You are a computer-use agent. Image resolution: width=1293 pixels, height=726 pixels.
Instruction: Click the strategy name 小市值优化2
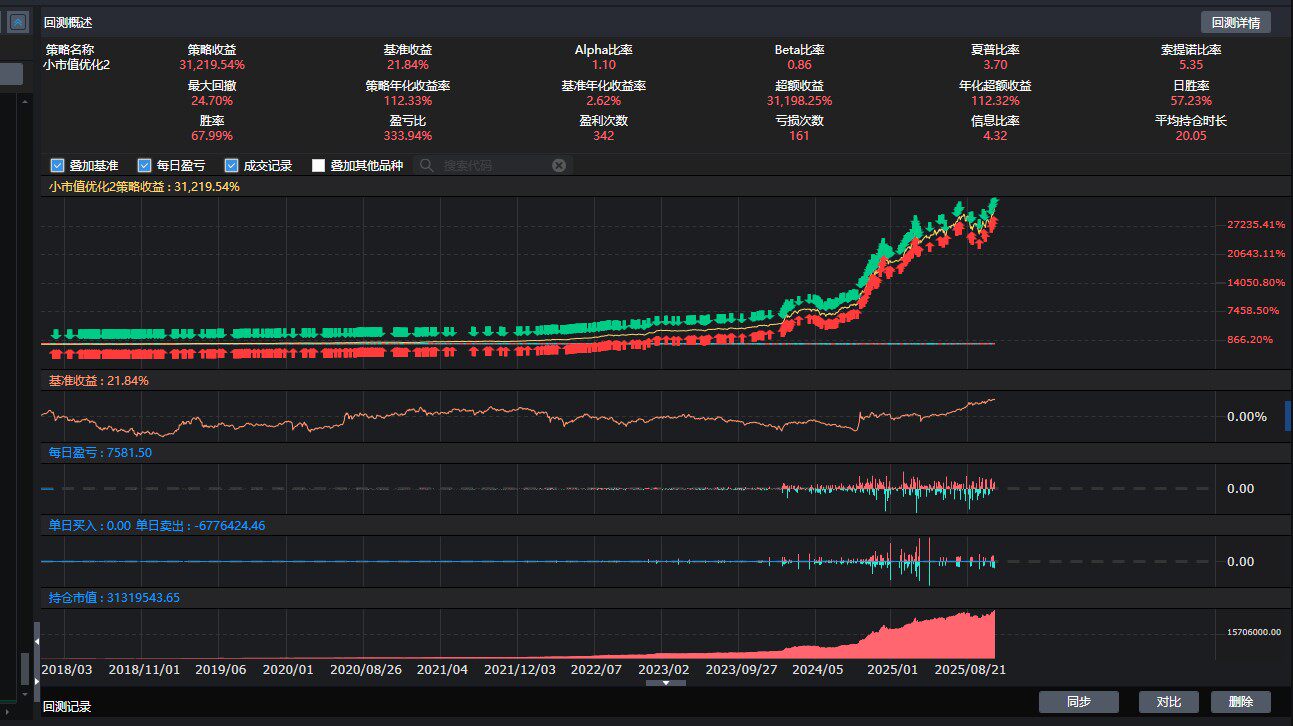tap(76, 64)
